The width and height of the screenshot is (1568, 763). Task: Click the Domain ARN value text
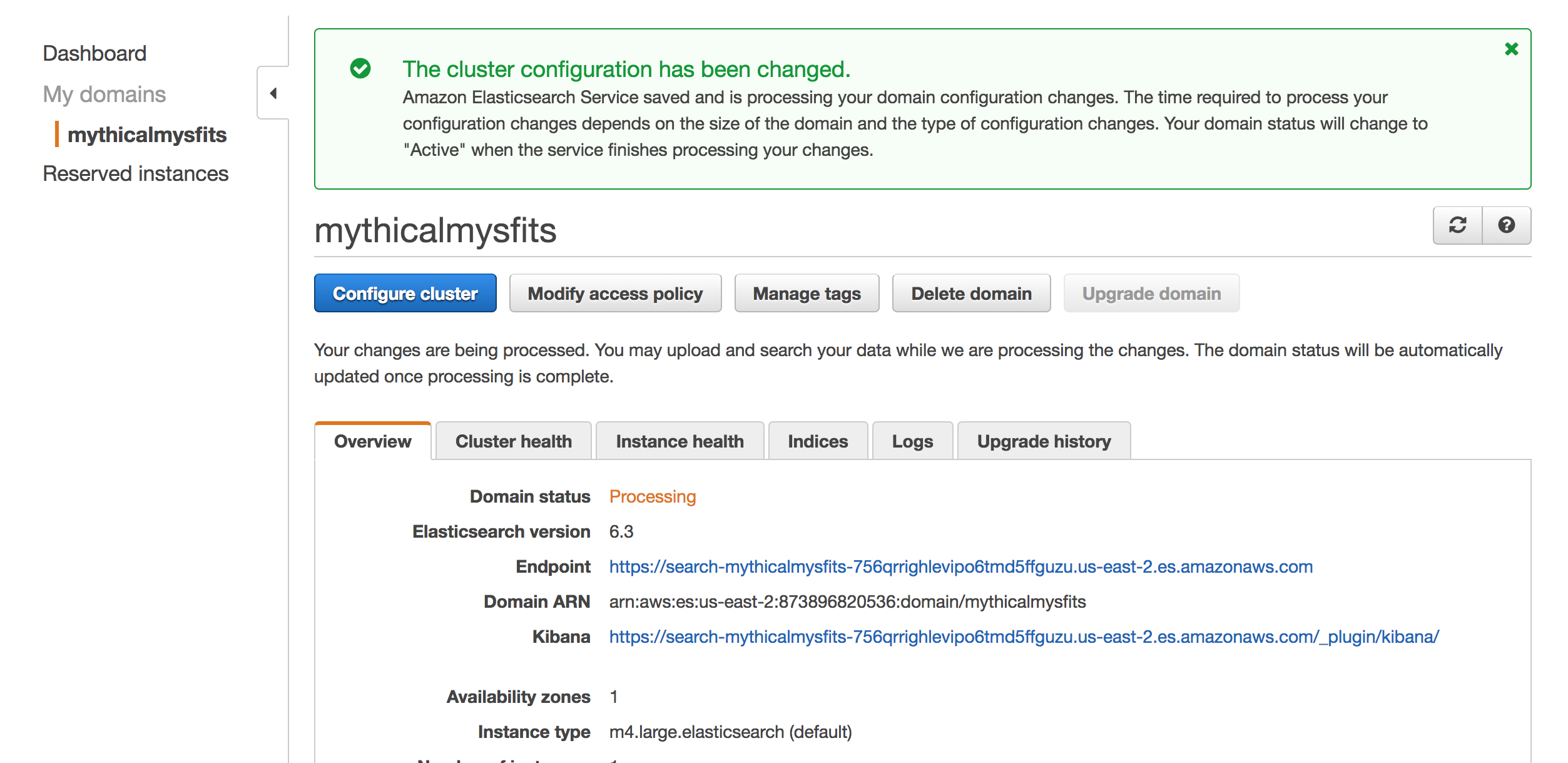848,602
